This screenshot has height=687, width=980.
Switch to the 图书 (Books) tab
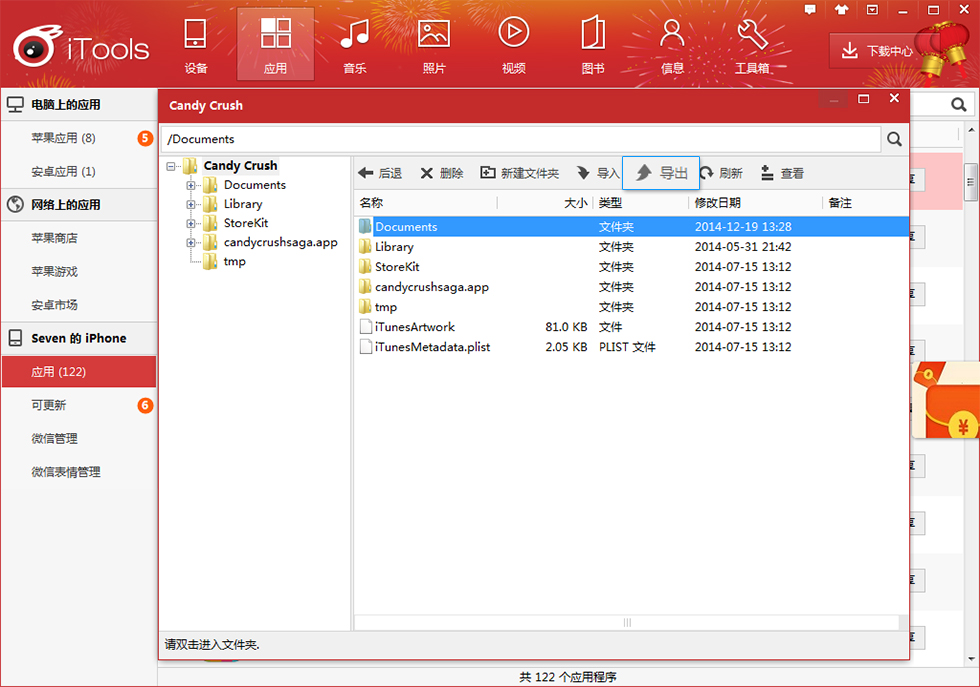tap(592, 46)
